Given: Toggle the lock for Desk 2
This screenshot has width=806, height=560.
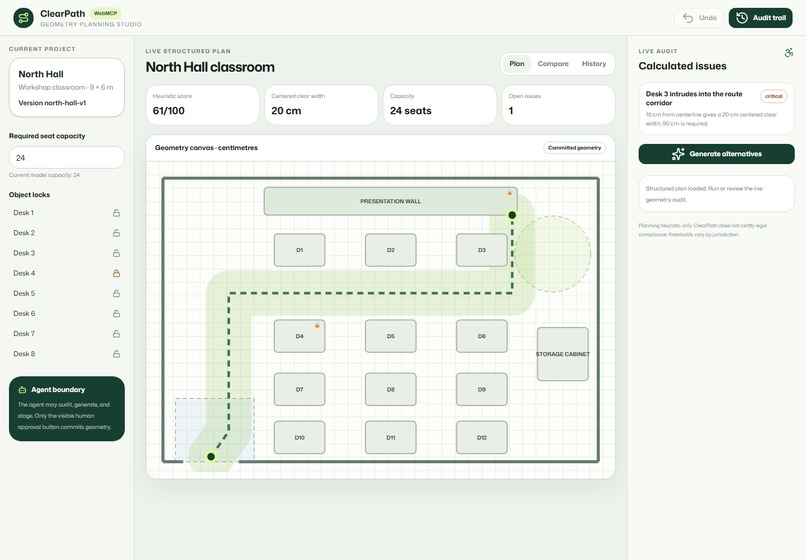Looking at the screenshot, I should [116, 233].
